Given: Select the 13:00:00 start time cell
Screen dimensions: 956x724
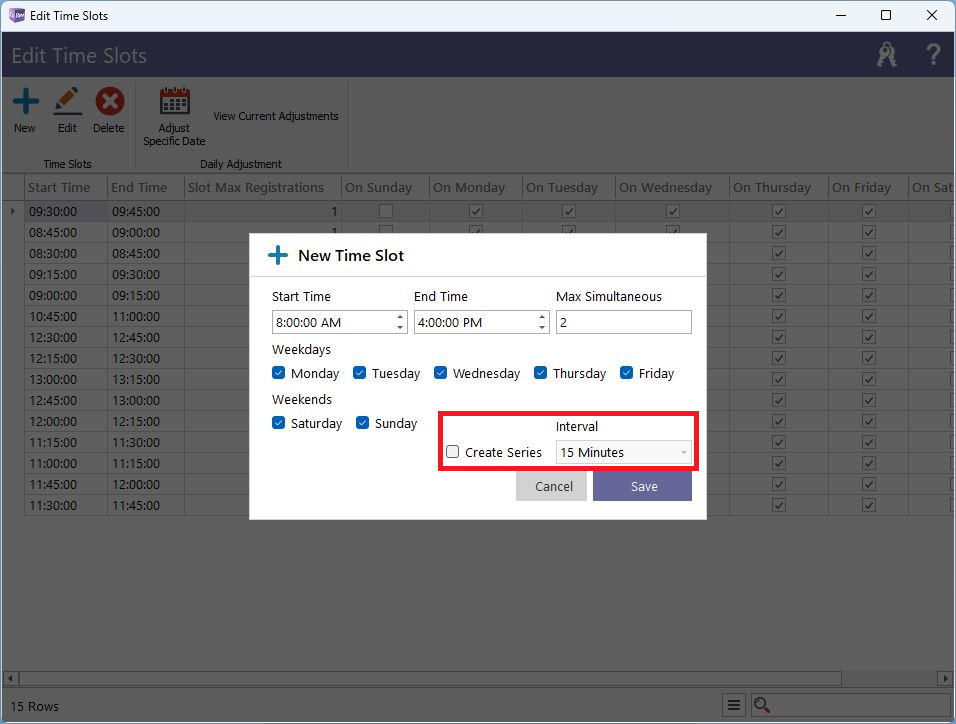Looking at the screenshot, I should [x=66, y=379].
